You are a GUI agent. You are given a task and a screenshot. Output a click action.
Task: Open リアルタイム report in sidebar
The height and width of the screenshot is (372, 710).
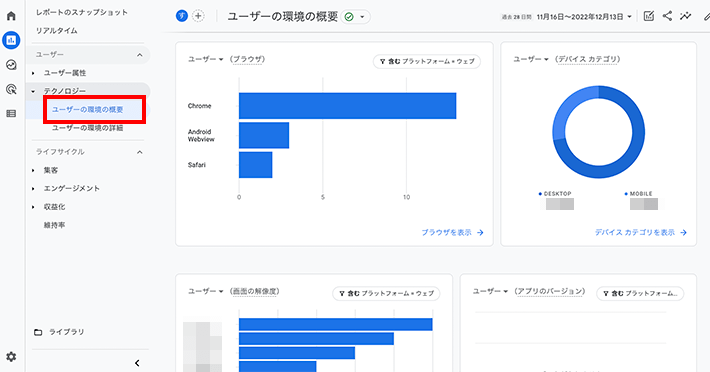tap(57, 30)
